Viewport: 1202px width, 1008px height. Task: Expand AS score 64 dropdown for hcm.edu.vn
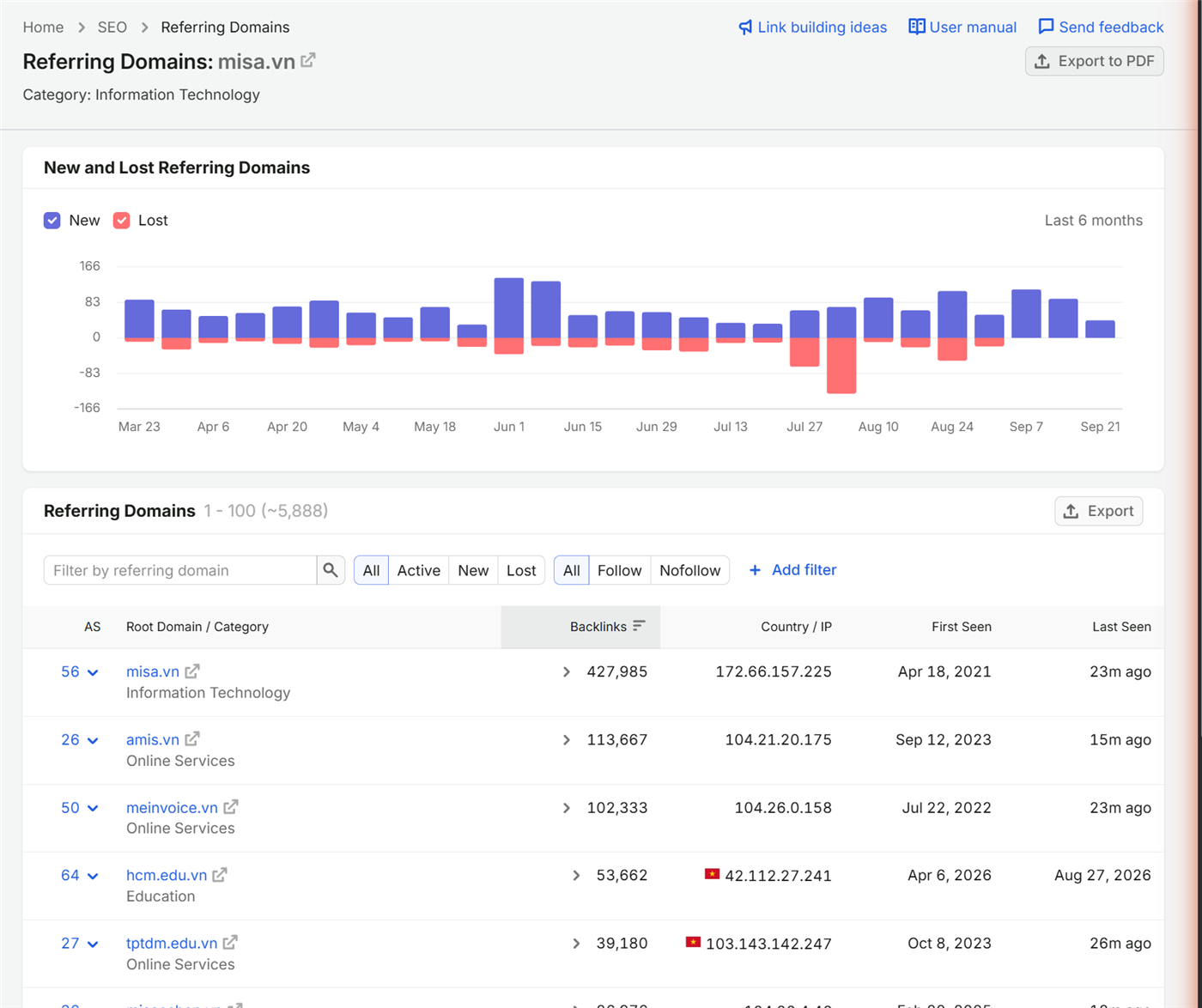pyautogui.click(x=80, y=876)
